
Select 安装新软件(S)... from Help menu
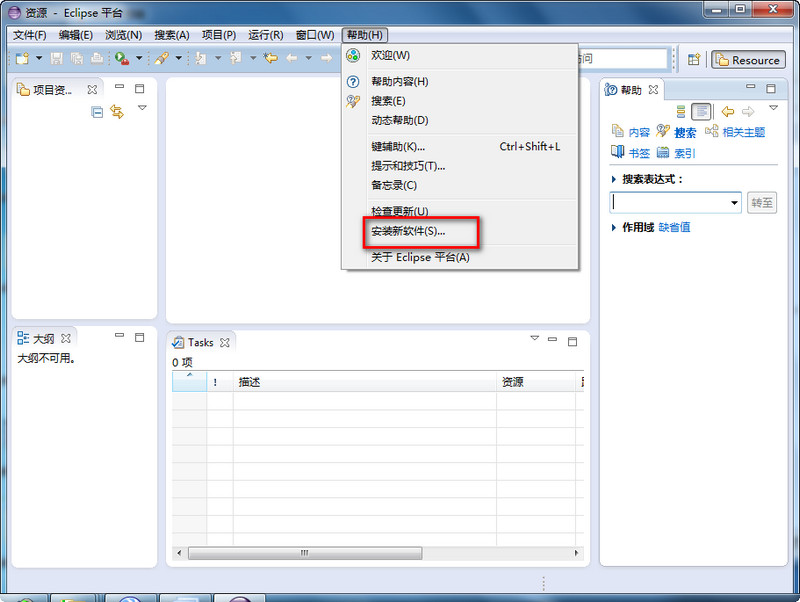408,231
